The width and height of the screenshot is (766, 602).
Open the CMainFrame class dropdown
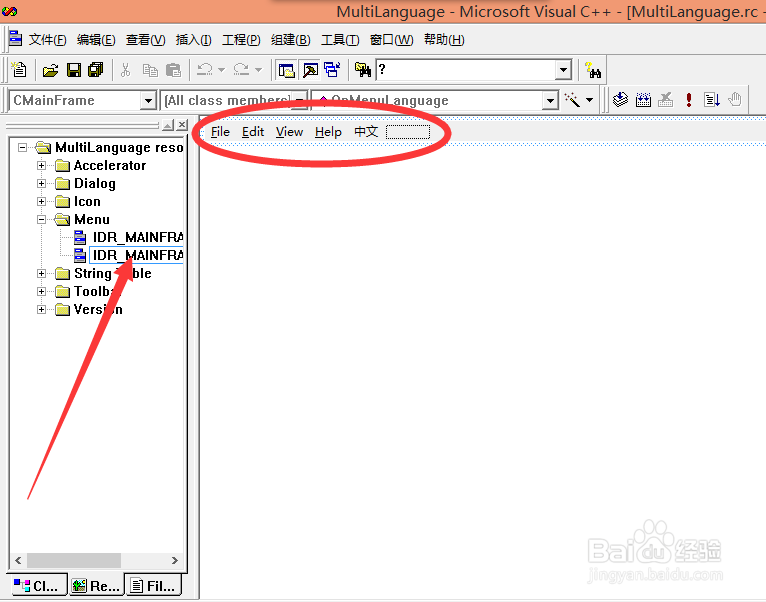[x=148, y=101]
